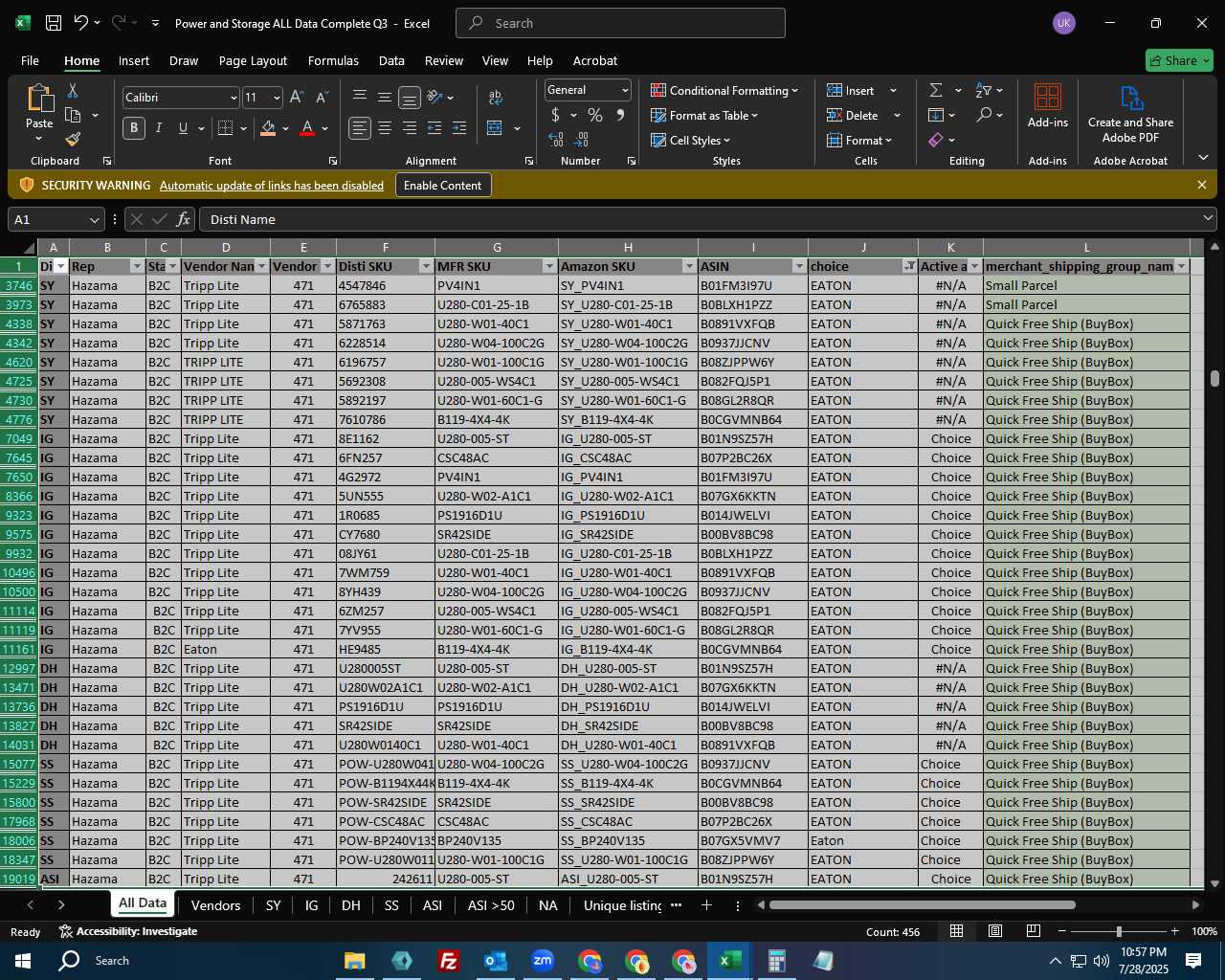Click the Share button
Viewport: 1225px width, 980px height.
(x=1179, y=60)
